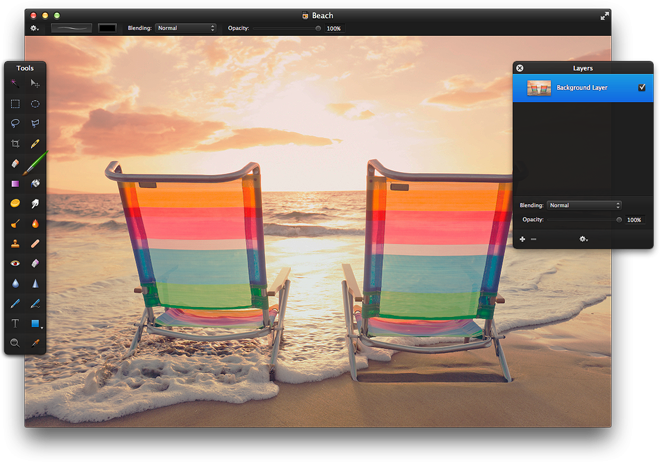Select the Background Layer thumbnail
660x462 pixels.
pyautogui.click(x=539, y=88)
